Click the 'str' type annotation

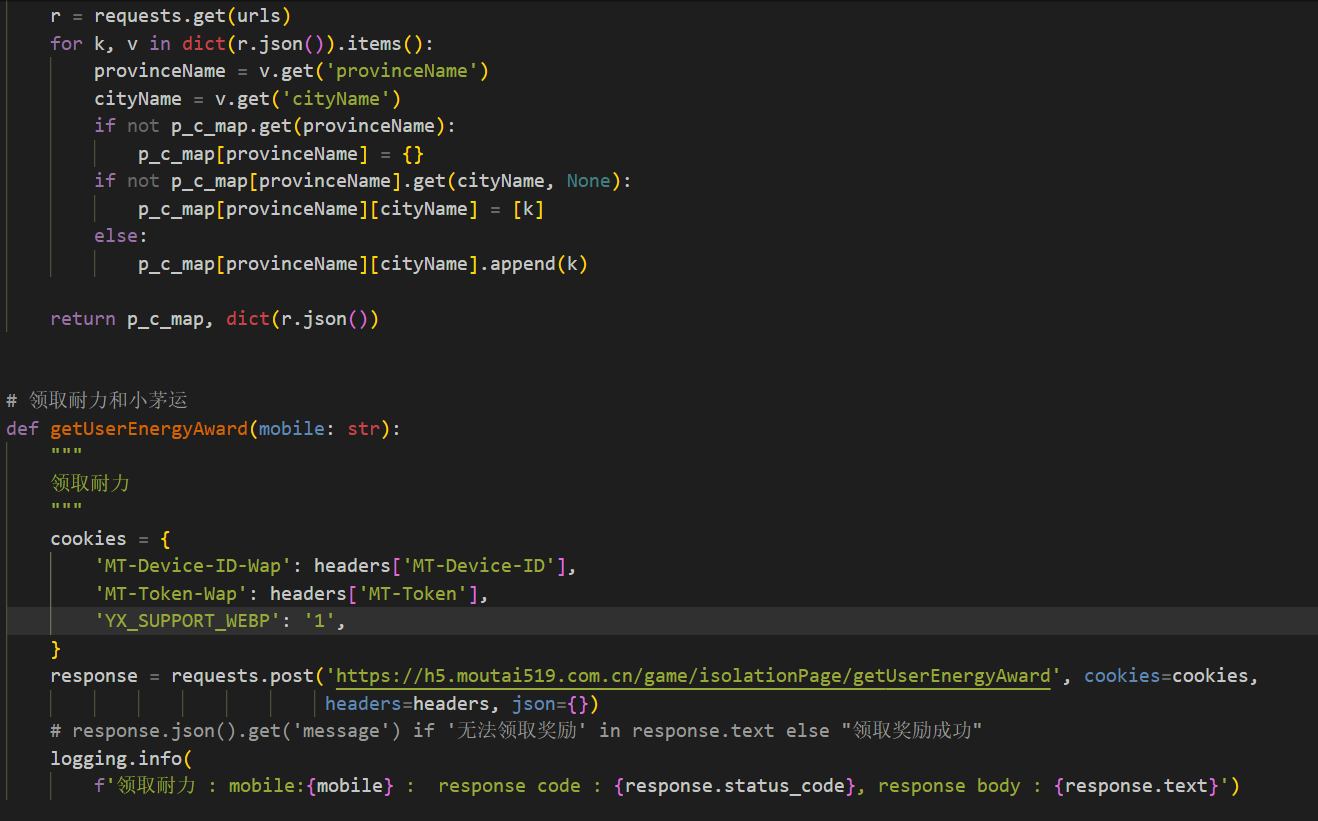point(363,429)
